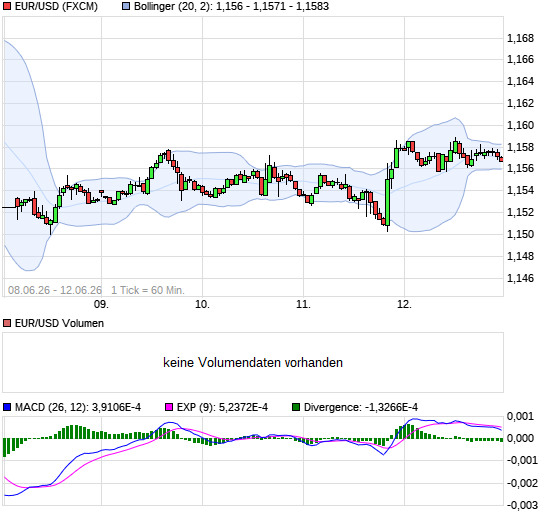Click the 1,152 price axis label

point(520,212)
